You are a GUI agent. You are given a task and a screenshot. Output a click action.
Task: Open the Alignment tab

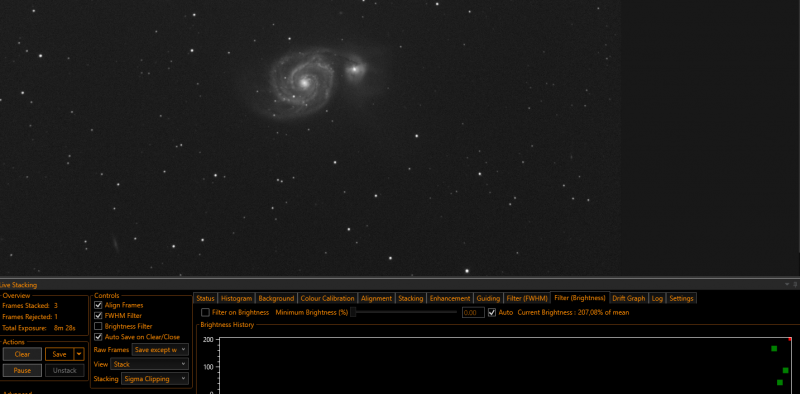point(376,299)
